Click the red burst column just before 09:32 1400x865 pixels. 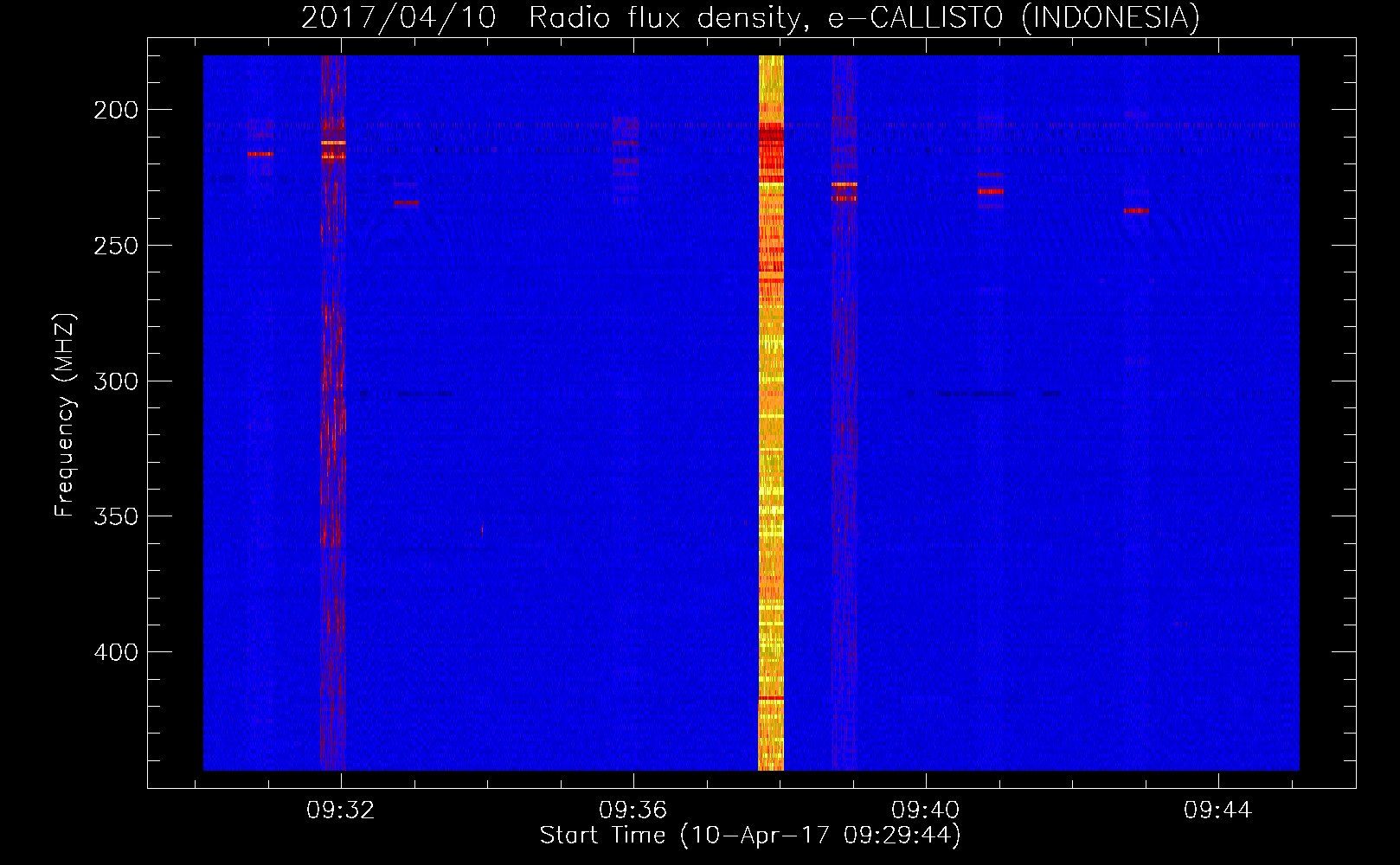click(333, 413)
